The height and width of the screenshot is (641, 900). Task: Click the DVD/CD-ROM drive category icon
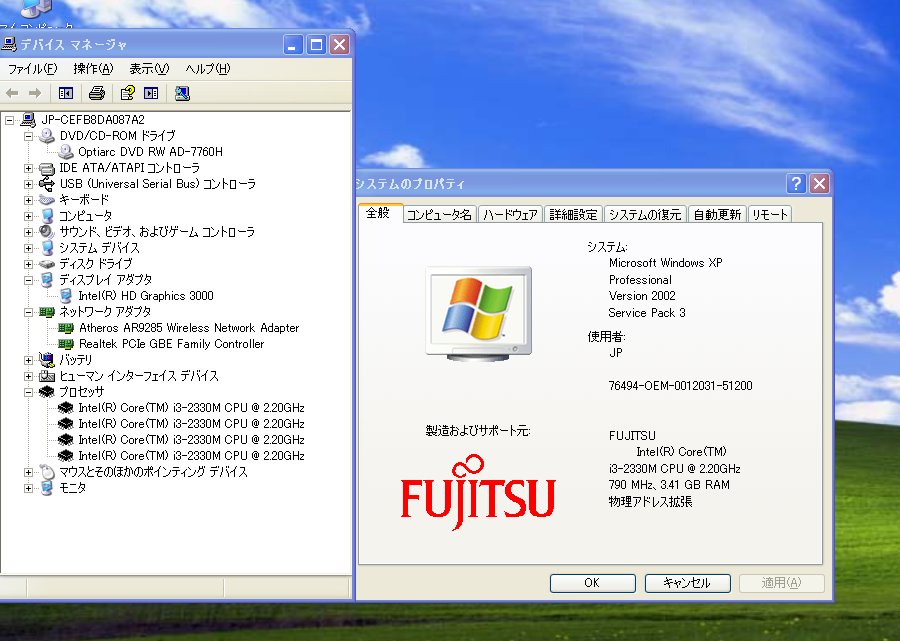click(x=46, y=136)
